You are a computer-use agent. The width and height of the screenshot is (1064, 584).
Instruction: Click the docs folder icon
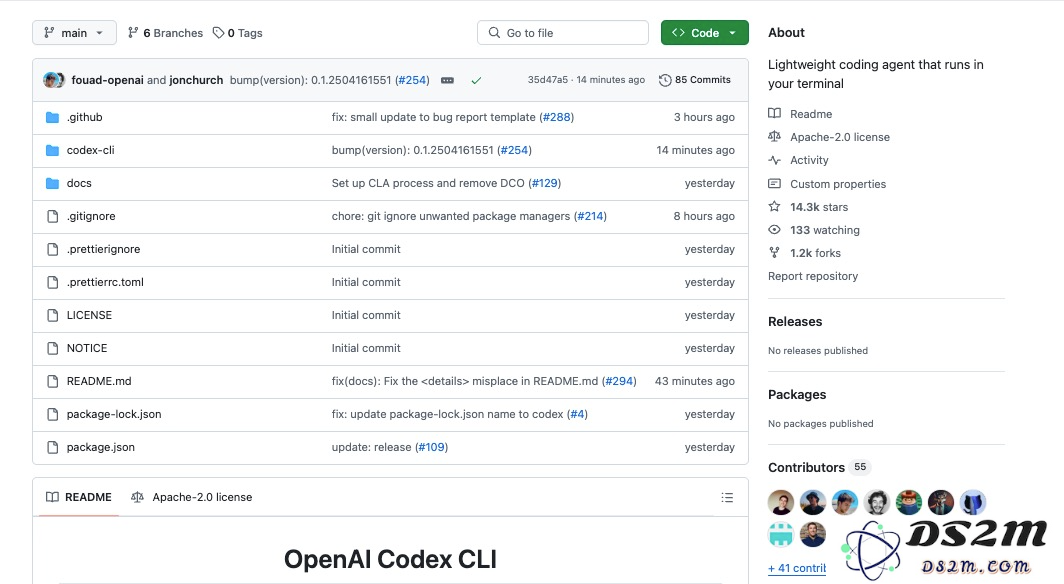[x=52, y=183]
